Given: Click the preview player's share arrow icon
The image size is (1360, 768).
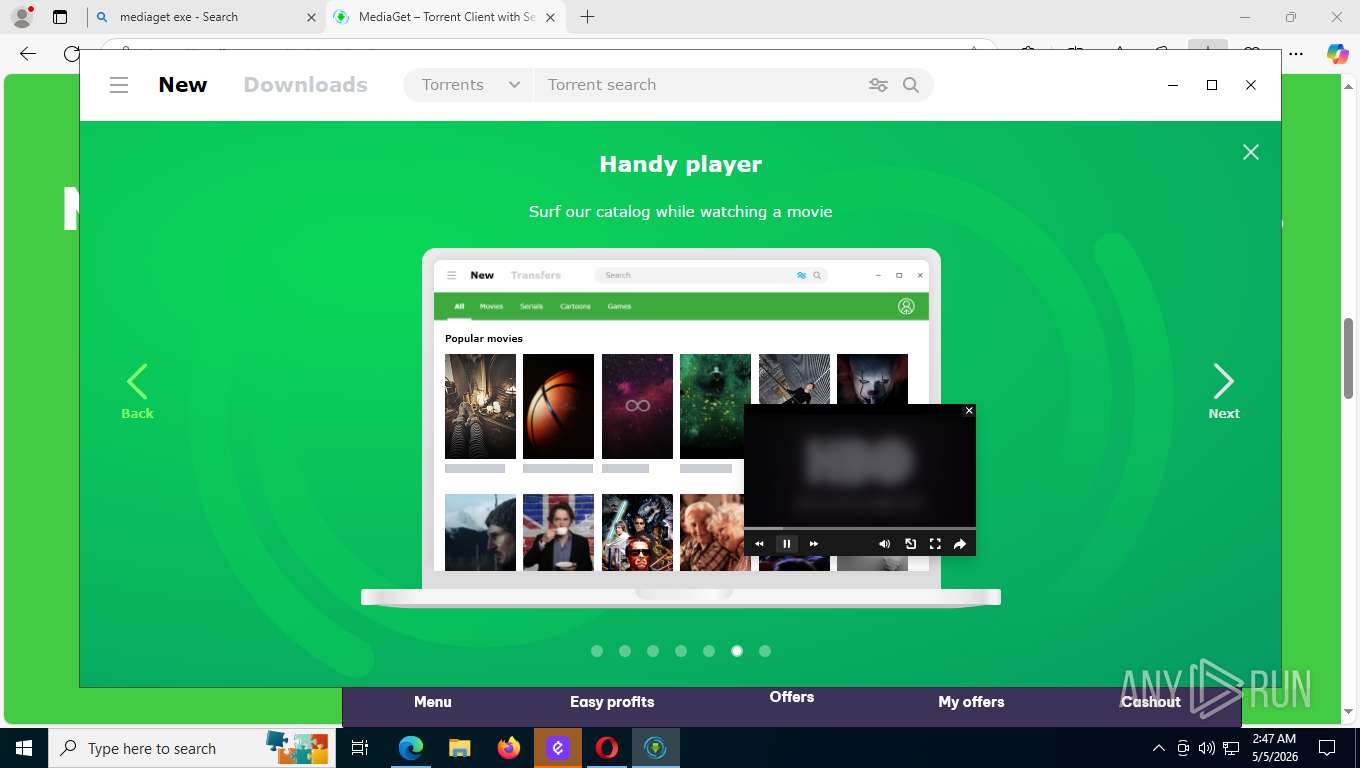Looking at the screenshot, I should coord(960,544).
